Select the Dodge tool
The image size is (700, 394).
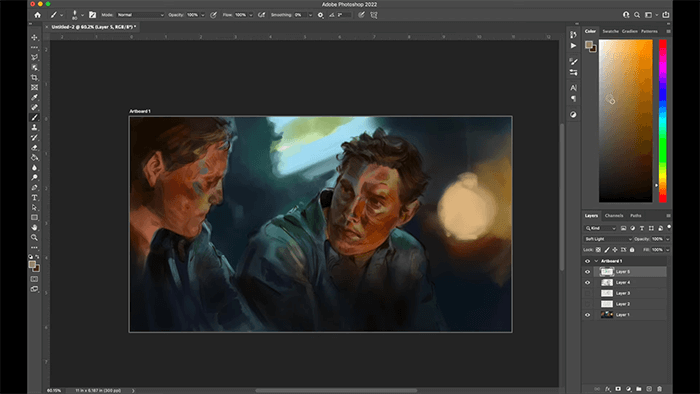tap(34, 178)
